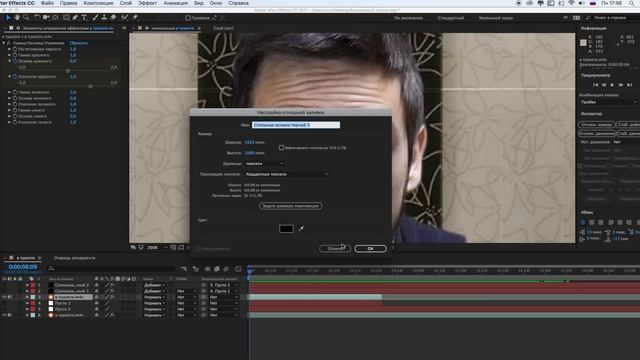Click the Задать размером композиции button
Screen dimensions: 640x360
click(x=291, y=206)
